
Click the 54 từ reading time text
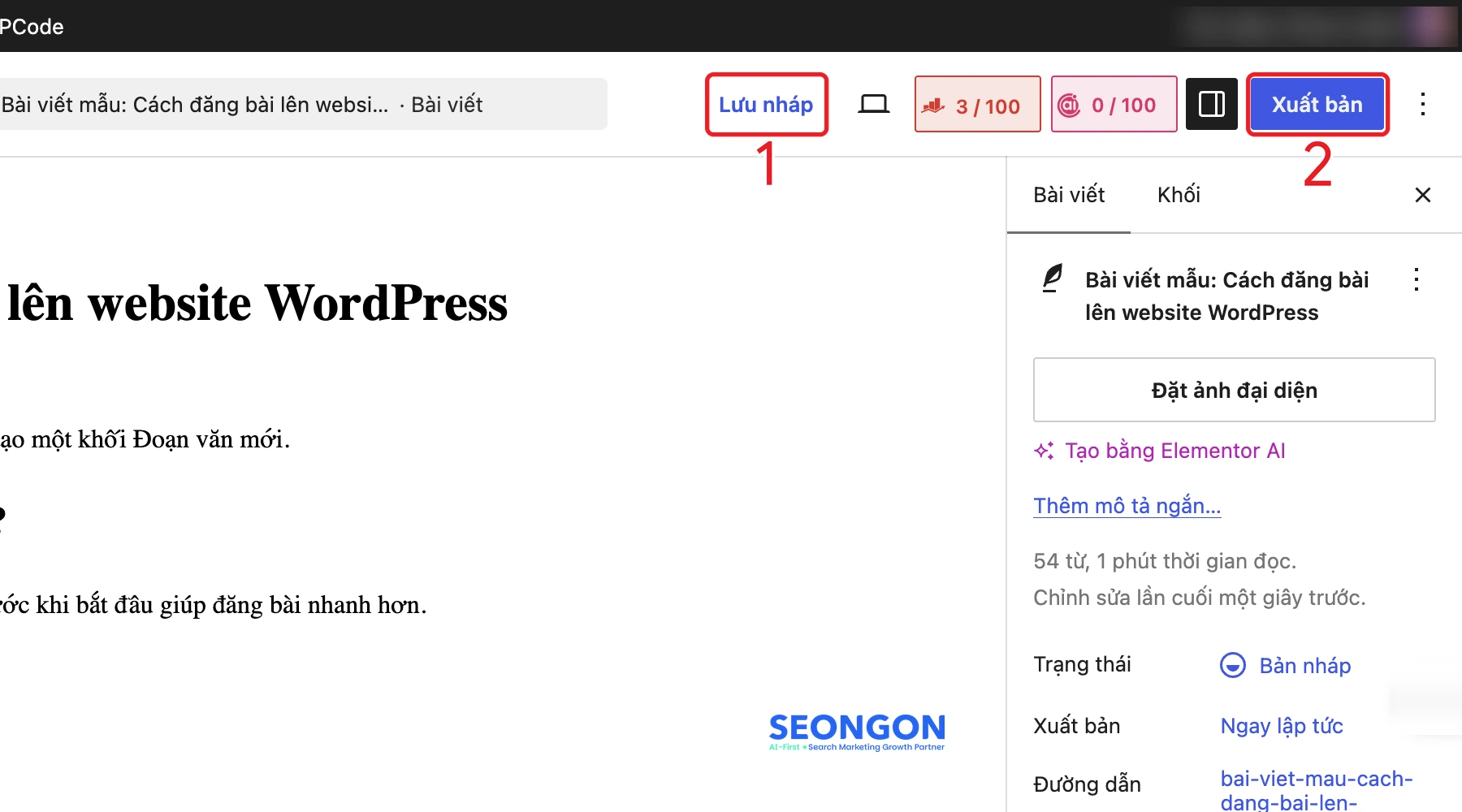(x=1165, y=561)
